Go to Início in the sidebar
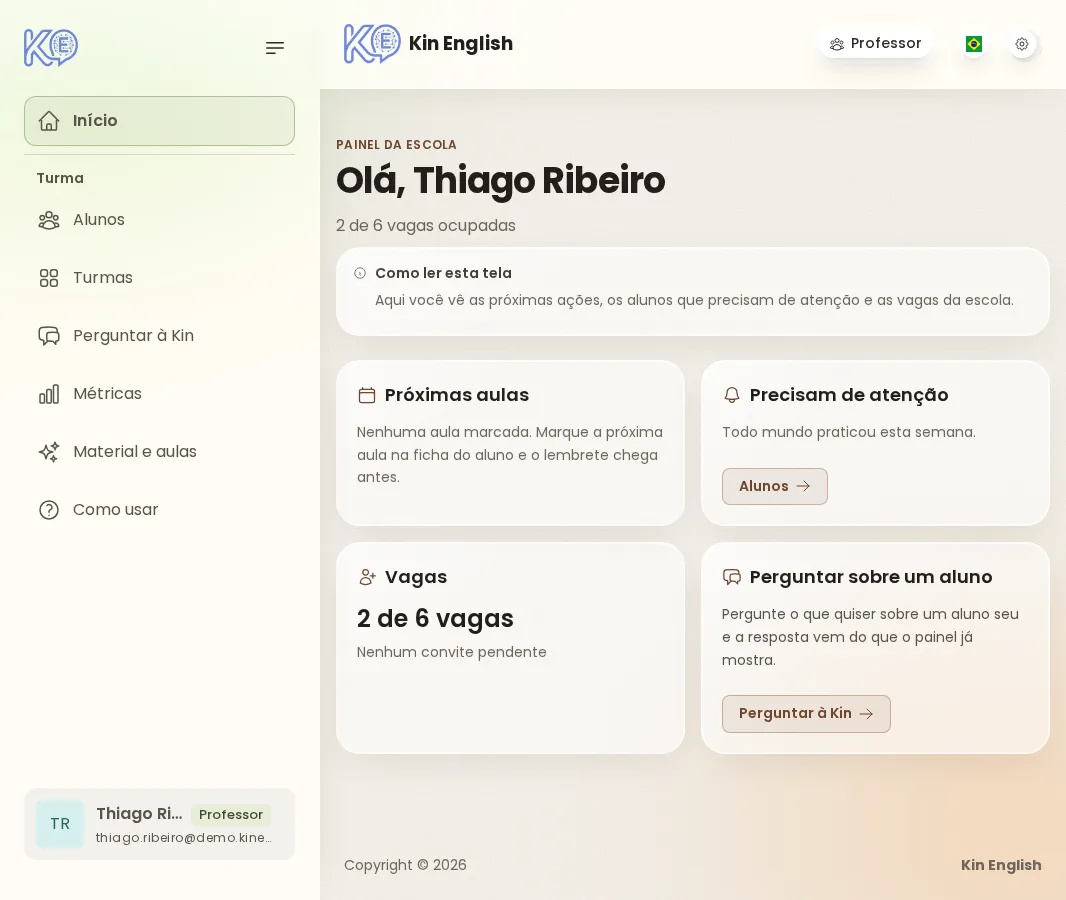The width and height of the screenshot is (1066, 900). coord(159,121)
